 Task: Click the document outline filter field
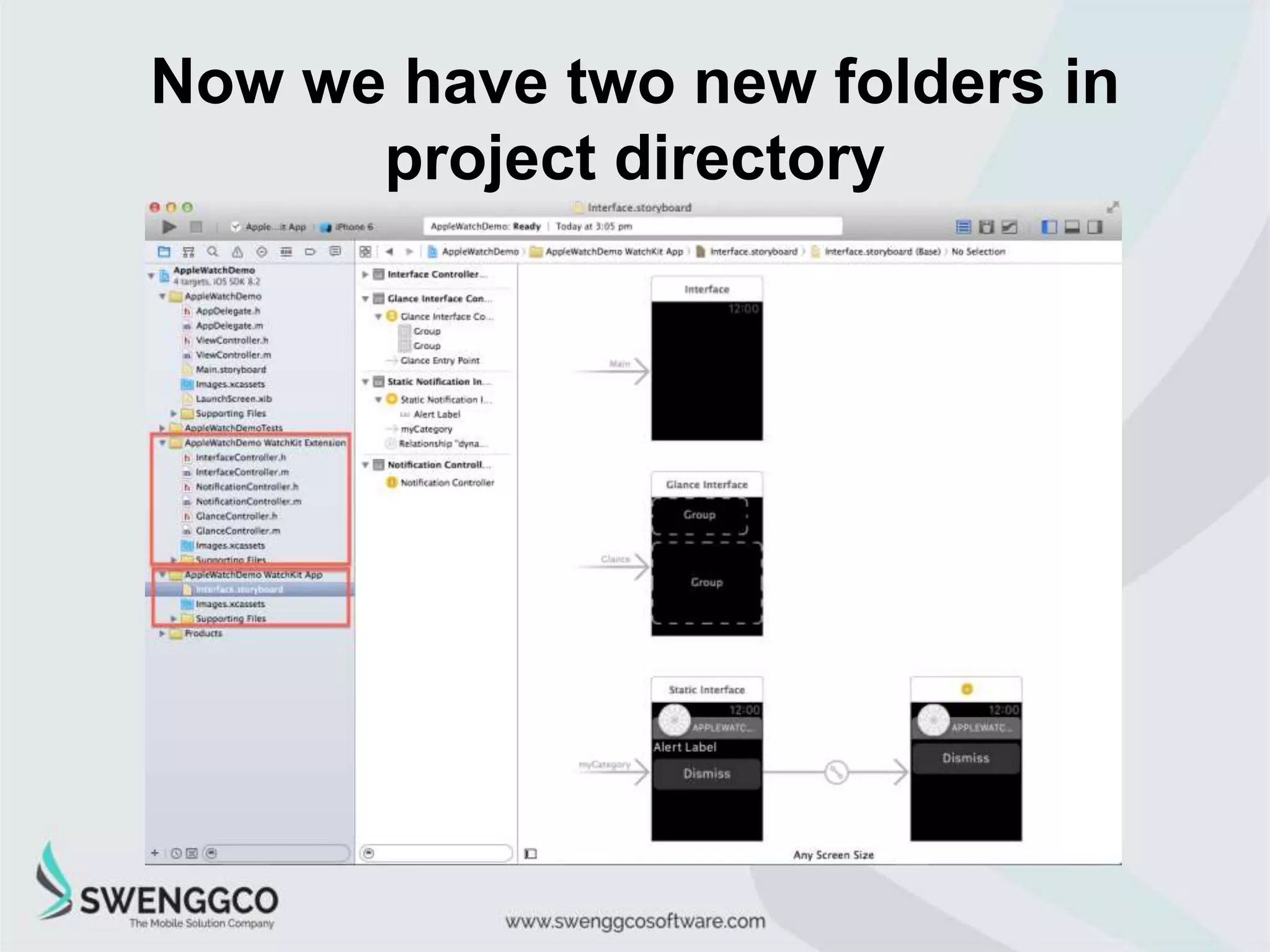(x=437, y=853)
